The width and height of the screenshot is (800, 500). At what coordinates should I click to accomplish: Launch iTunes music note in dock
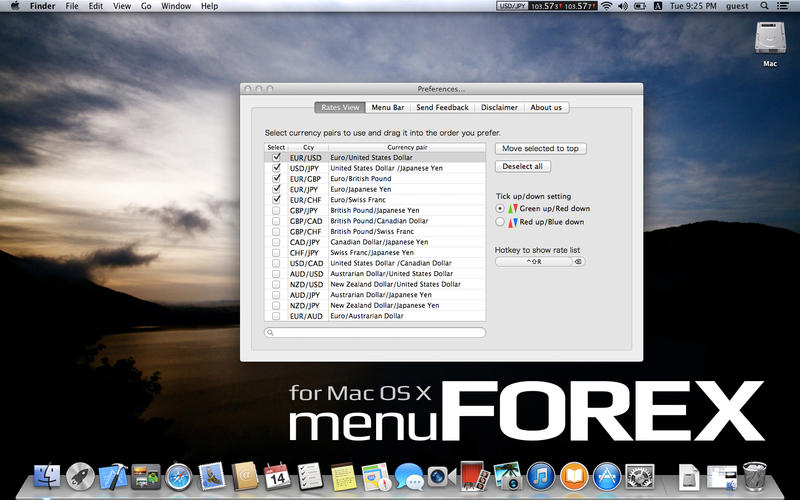pyautogui.click(x=540, y=477)
